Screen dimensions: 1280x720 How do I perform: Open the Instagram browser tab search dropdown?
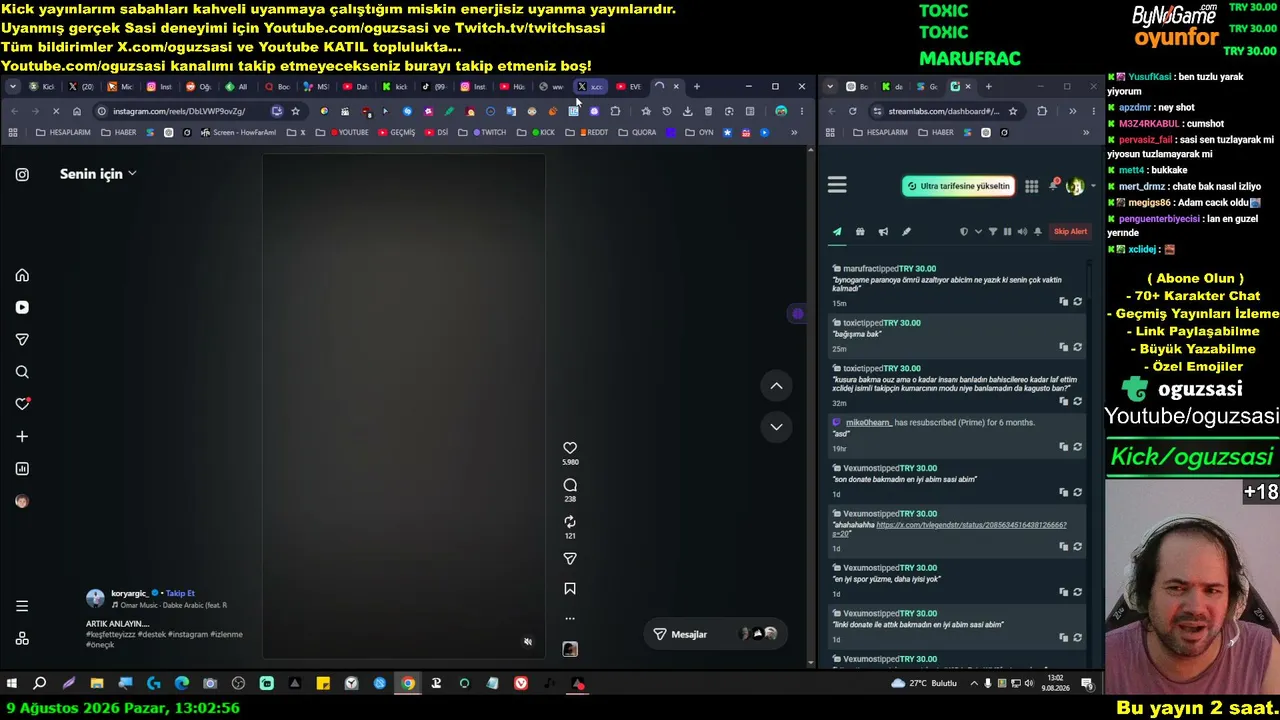click(x=12, y=87)
